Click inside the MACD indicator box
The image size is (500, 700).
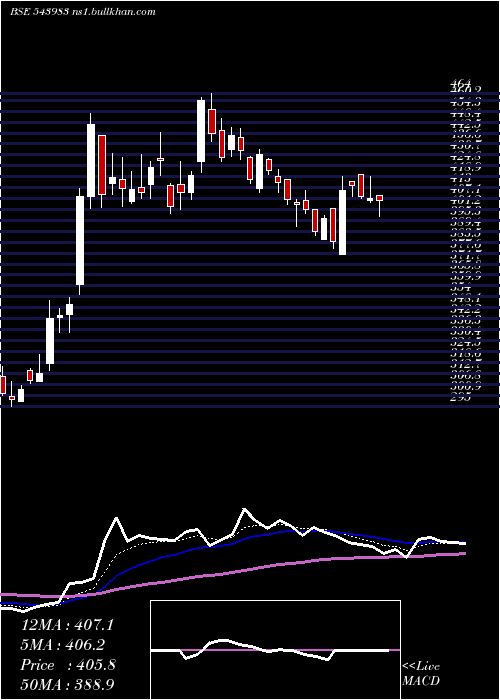point(275,650)
